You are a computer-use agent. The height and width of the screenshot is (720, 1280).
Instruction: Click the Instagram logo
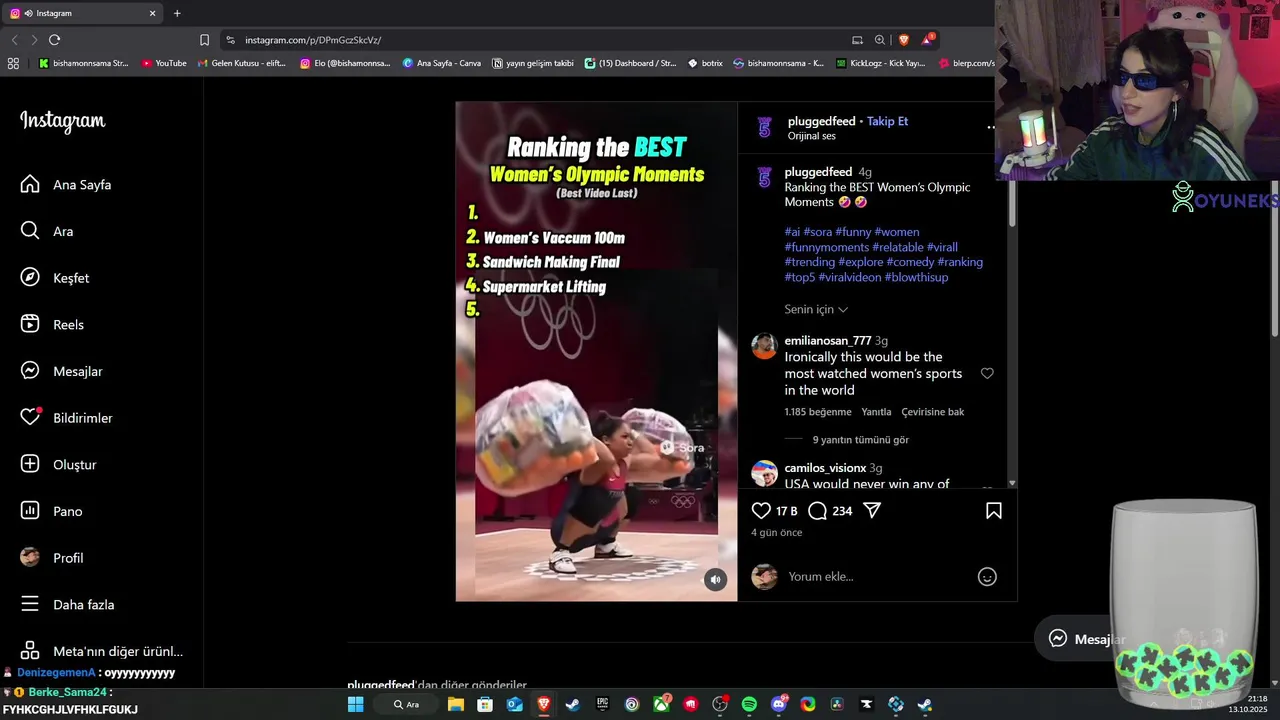point(62,121)
